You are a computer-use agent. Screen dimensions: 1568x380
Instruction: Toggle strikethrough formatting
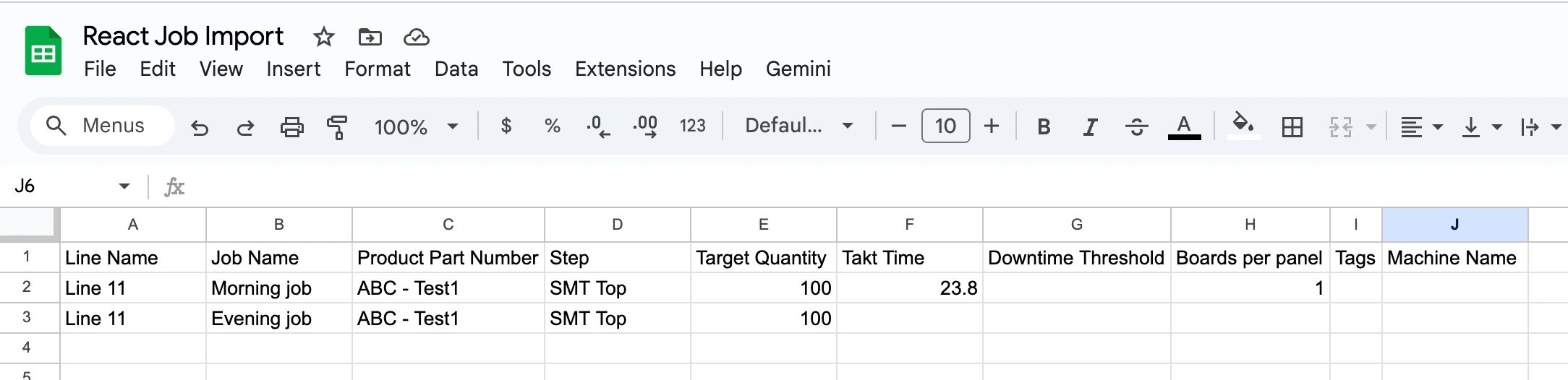point(1136,127)
